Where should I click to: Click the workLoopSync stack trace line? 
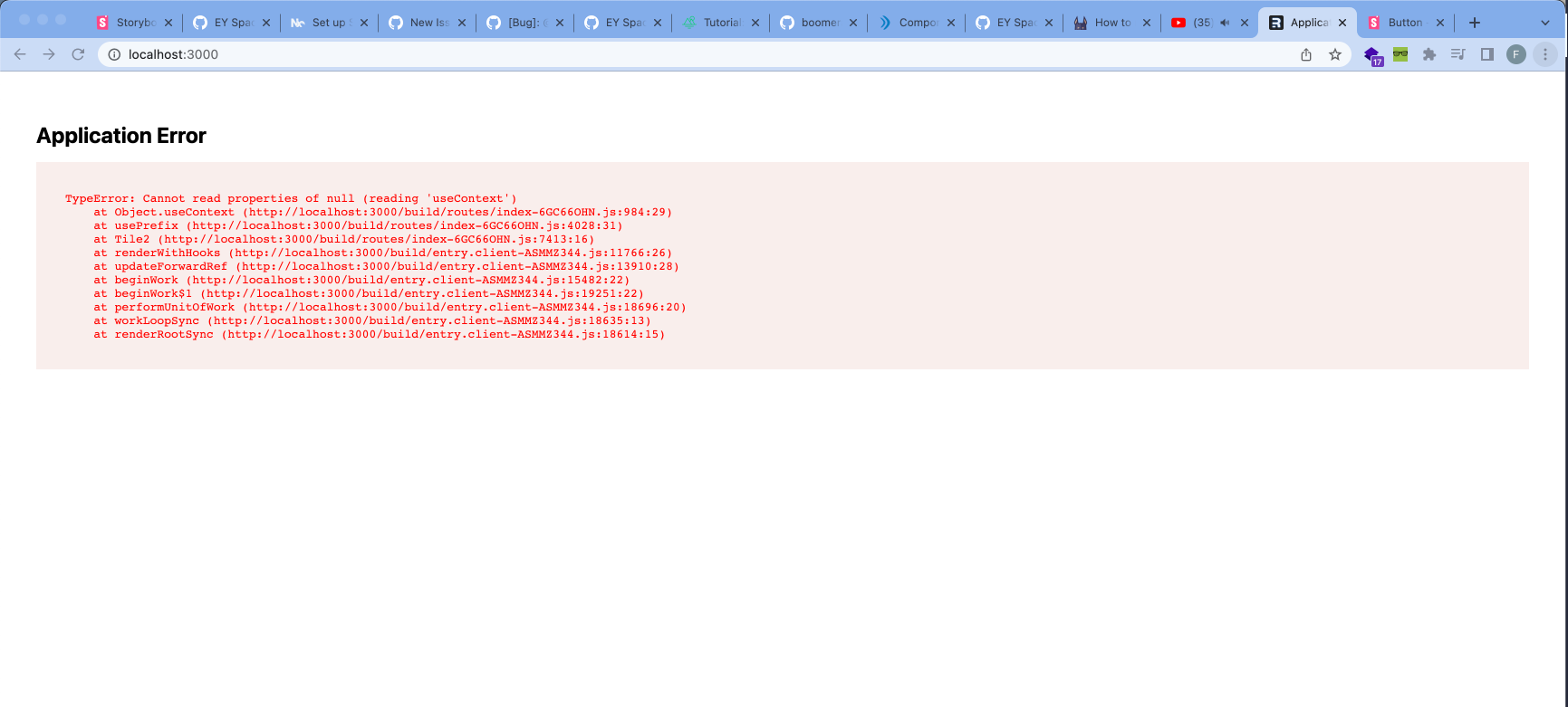tap(372, 320)
